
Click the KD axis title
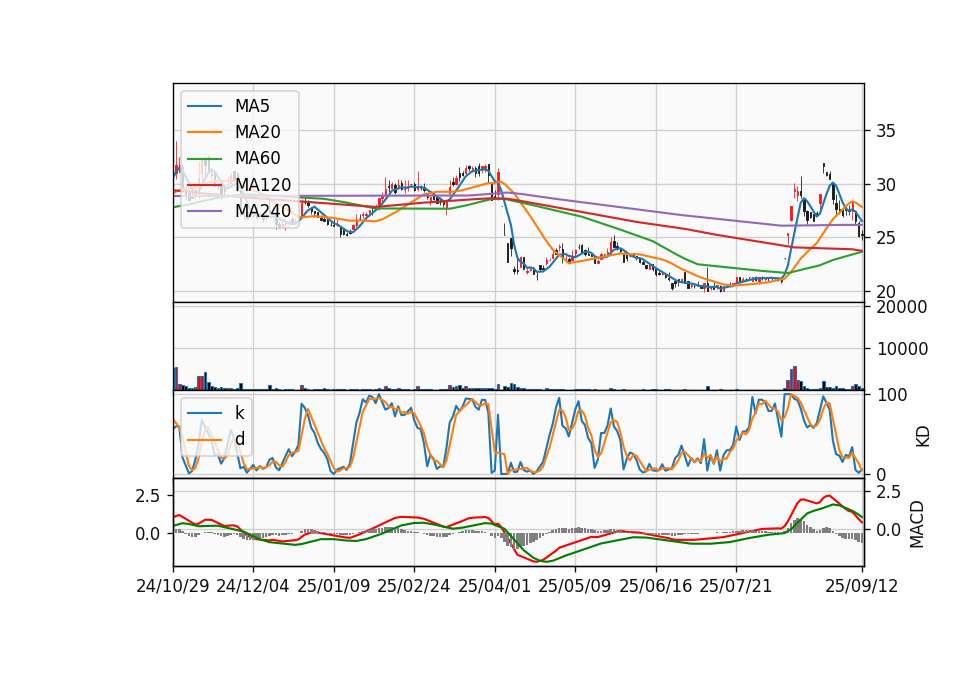tap(922, 437)
